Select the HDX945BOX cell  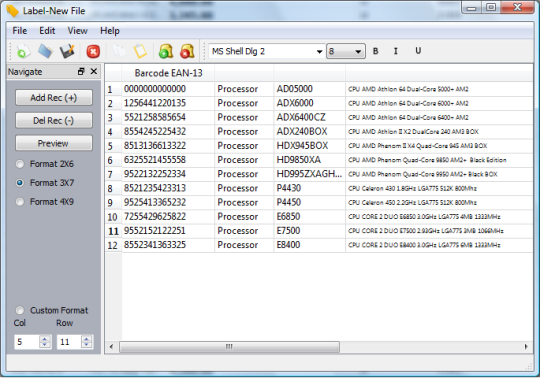310,146
